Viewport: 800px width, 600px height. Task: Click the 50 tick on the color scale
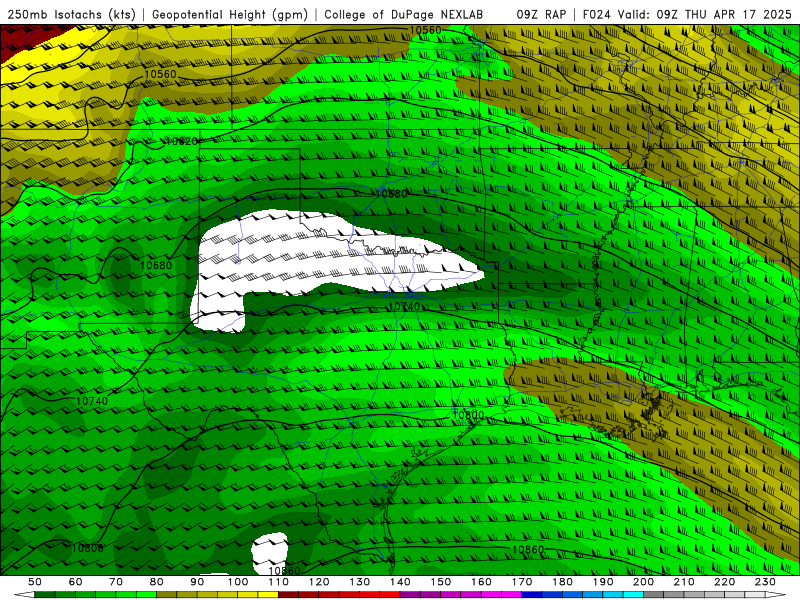point(35,582)
